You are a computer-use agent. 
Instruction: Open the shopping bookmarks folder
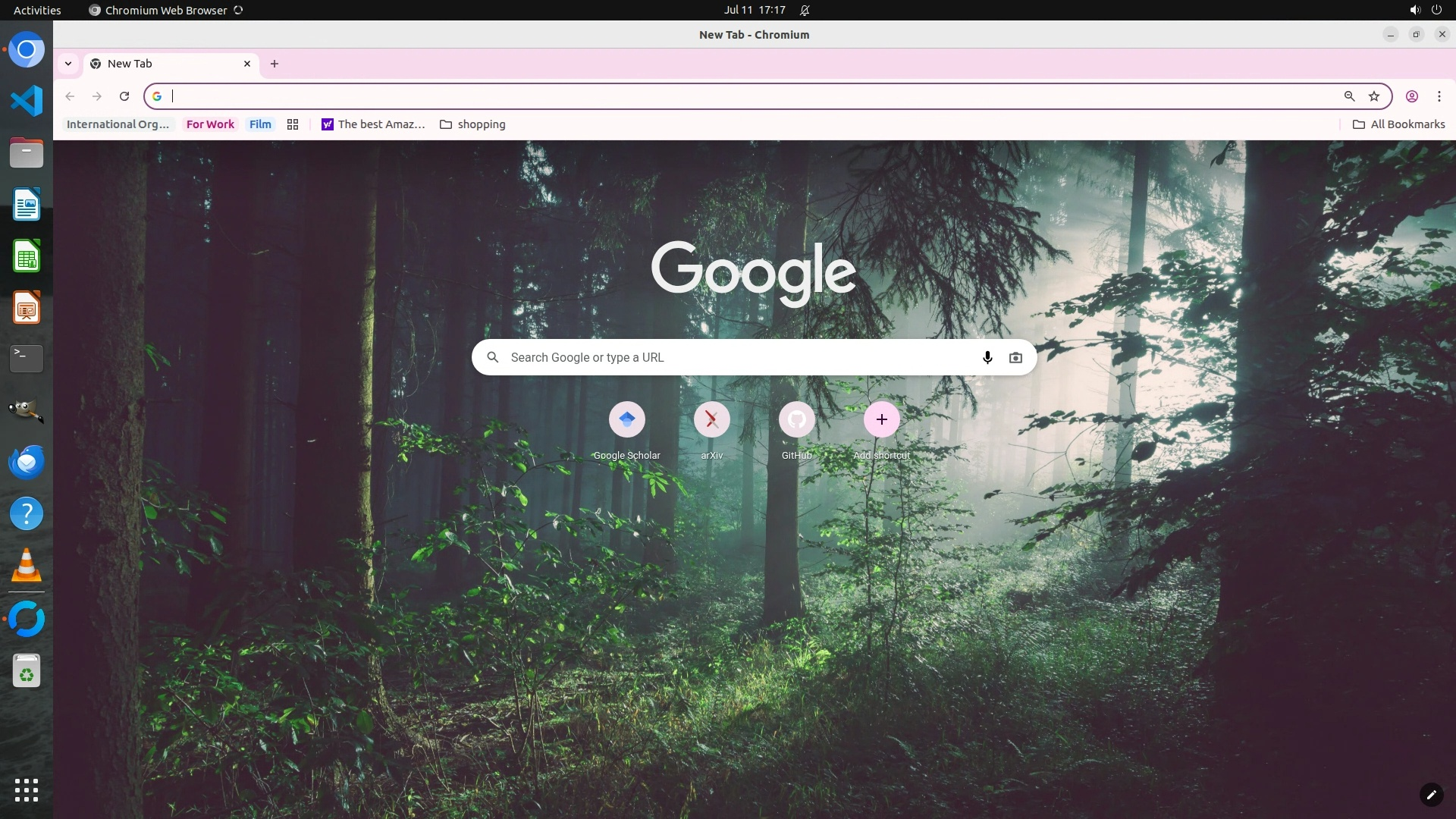coord(472,124)
